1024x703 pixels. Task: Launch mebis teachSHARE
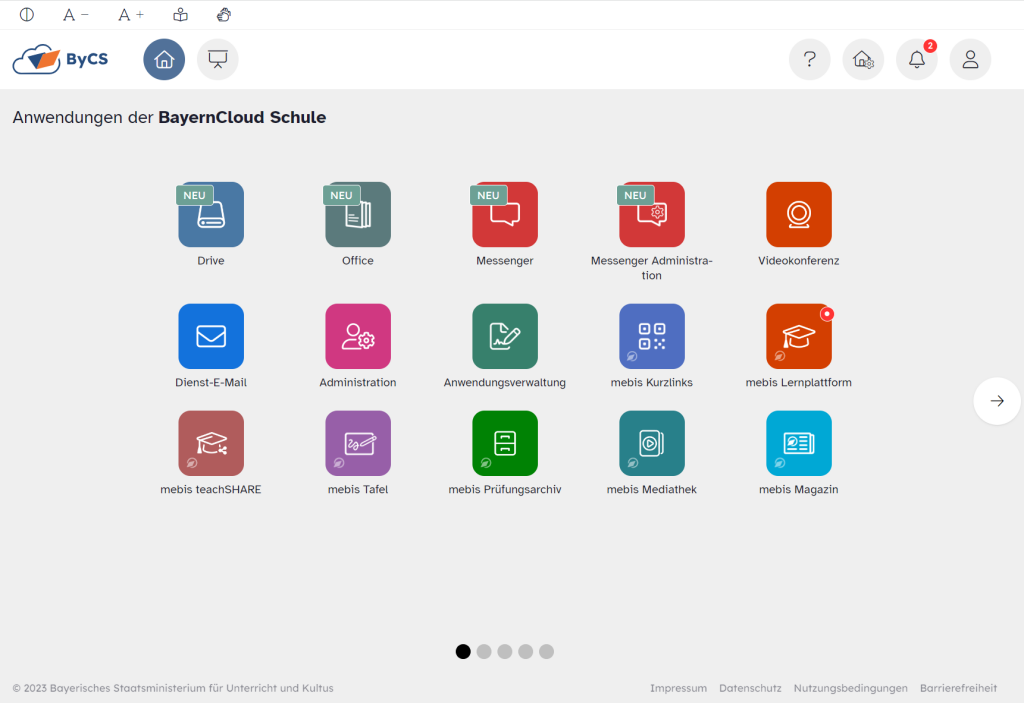click(211, 443)
